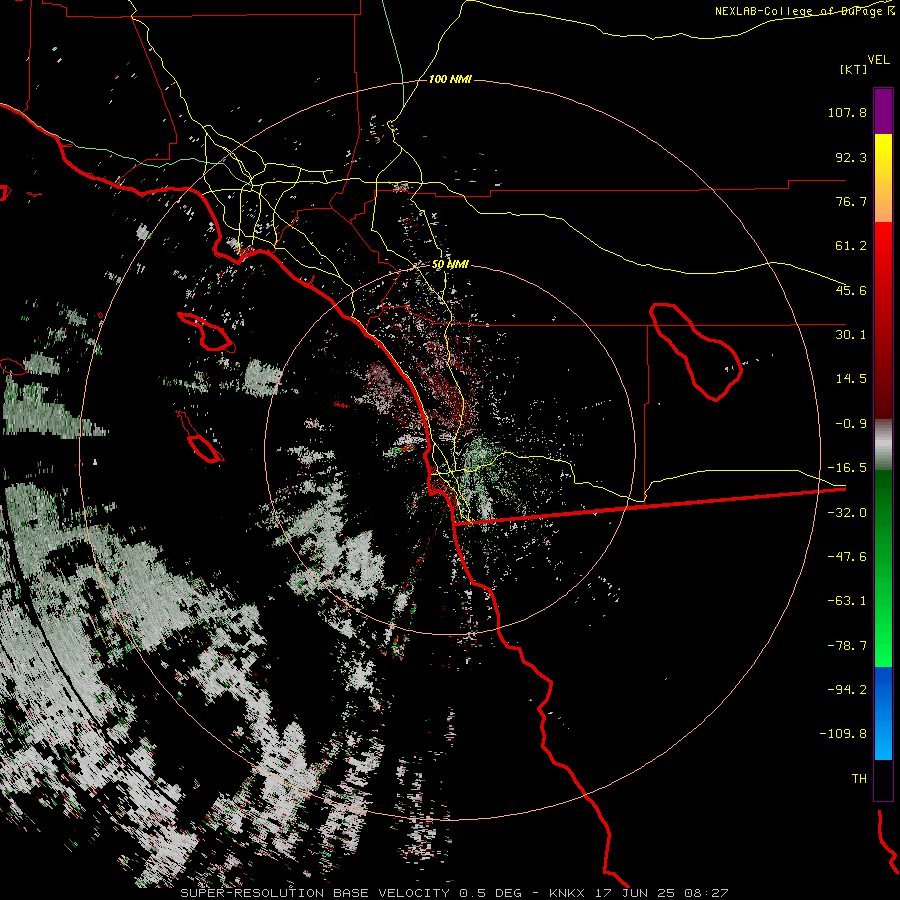Click the 100 NMI range ring label
The height and width of the screenshot is (900, 900).
(x=450, y=79)
